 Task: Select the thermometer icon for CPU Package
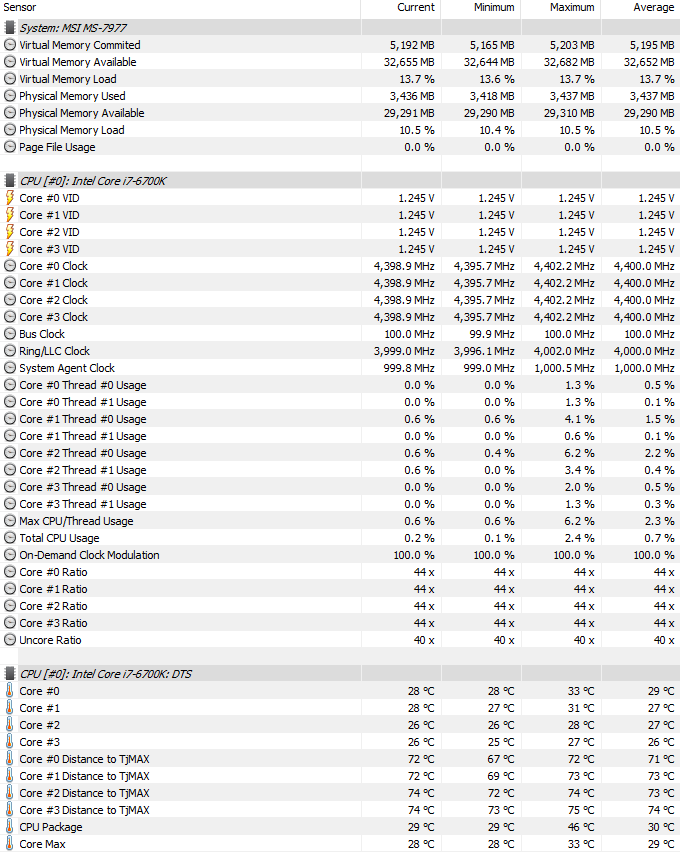click(x=9, y=826)
